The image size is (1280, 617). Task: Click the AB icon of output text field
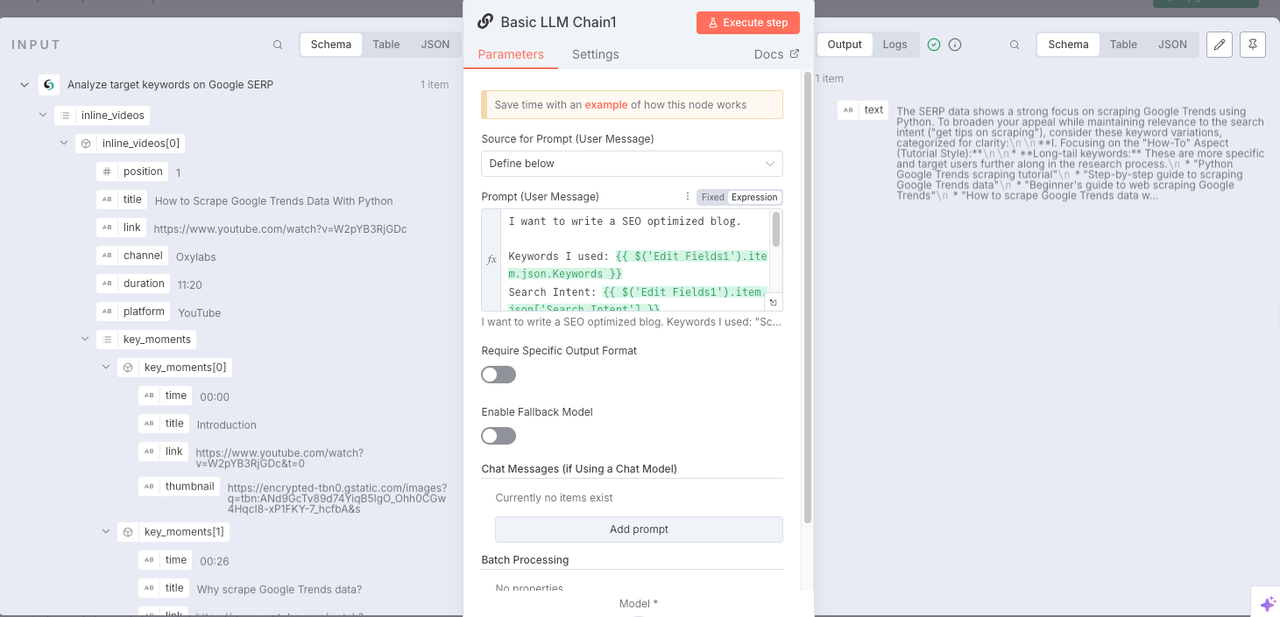(848, 110)
